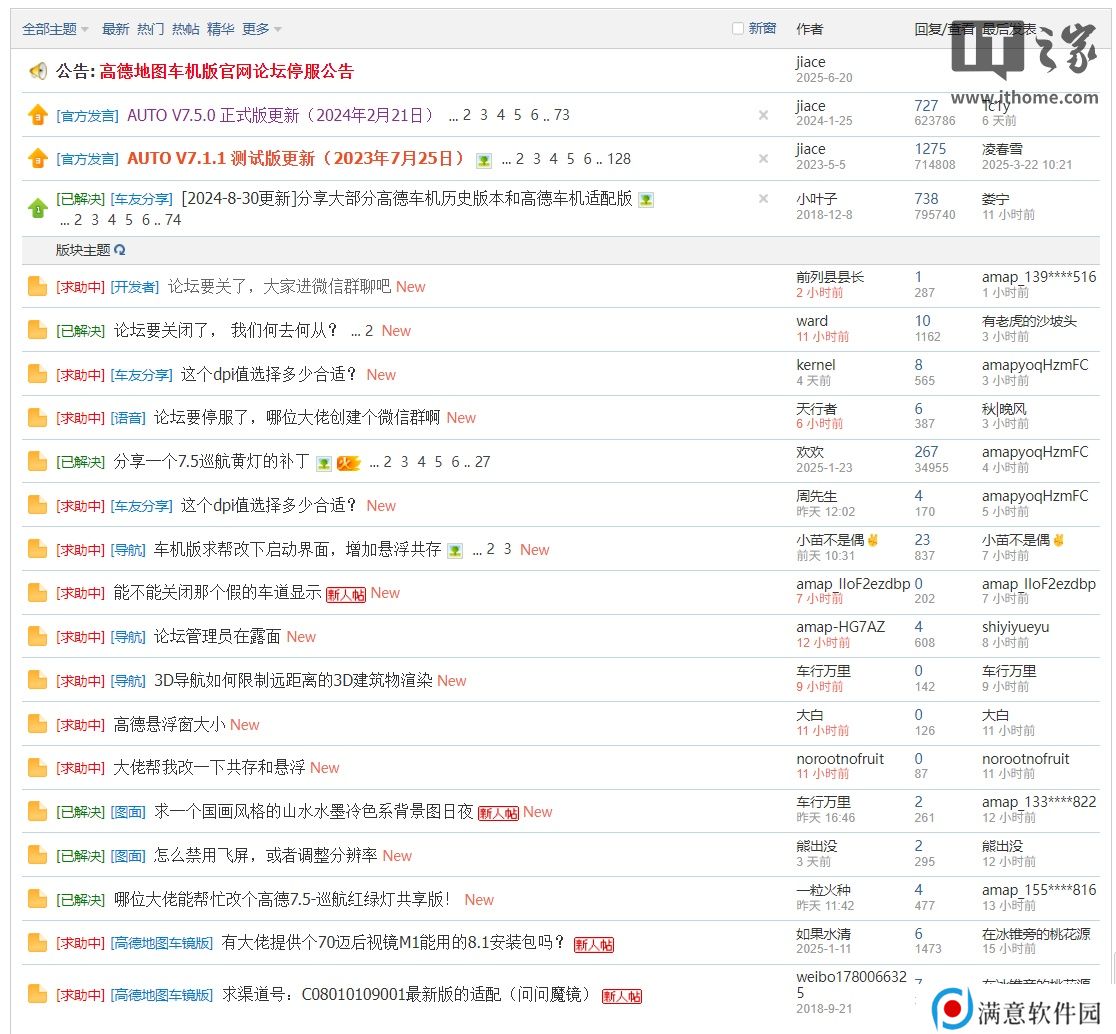Switch to the 热门 filter tab
Viewport: 1116px width, 1034px height.
(150, 29)
